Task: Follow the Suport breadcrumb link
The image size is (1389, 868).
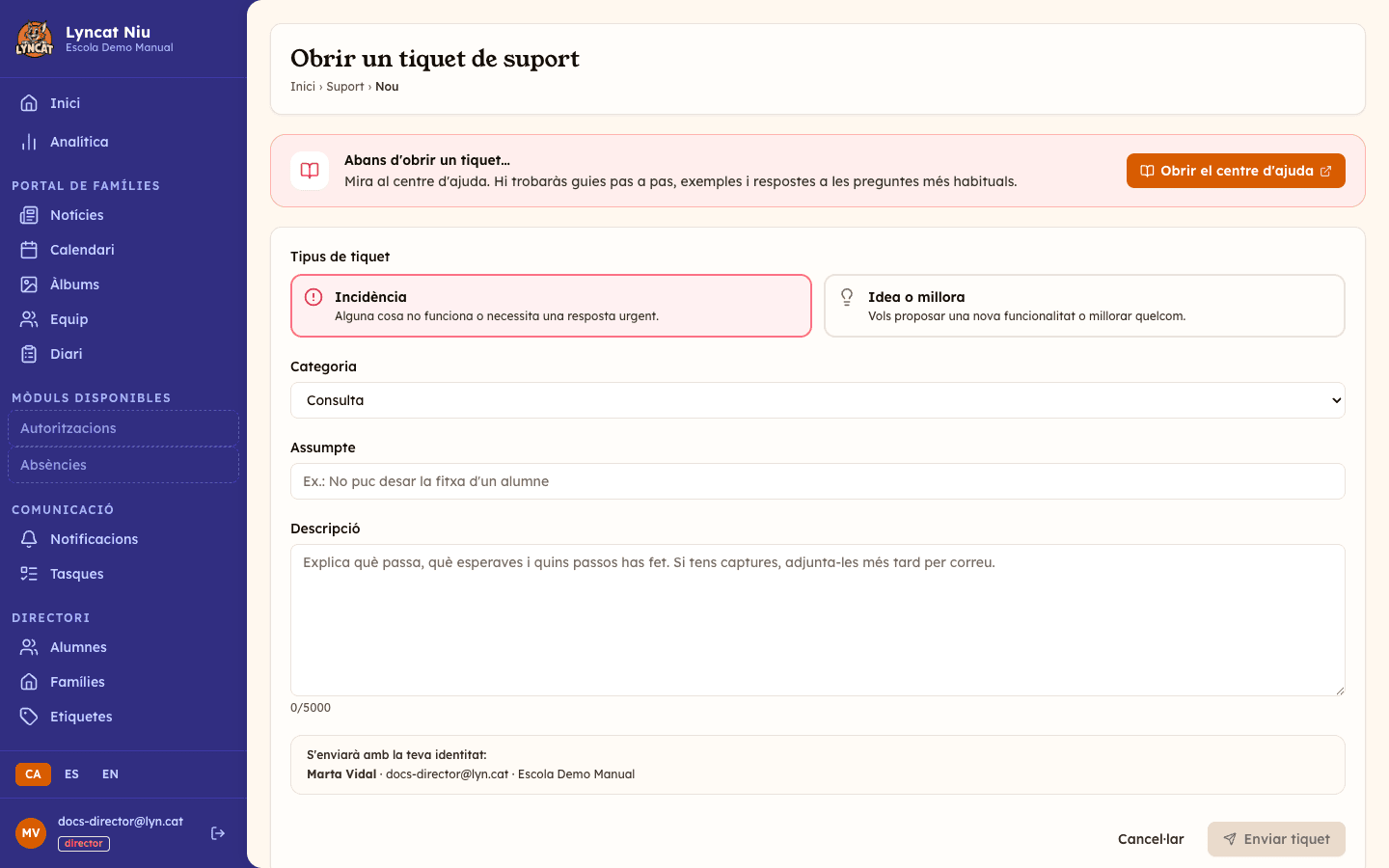Action: click(345, 87)
